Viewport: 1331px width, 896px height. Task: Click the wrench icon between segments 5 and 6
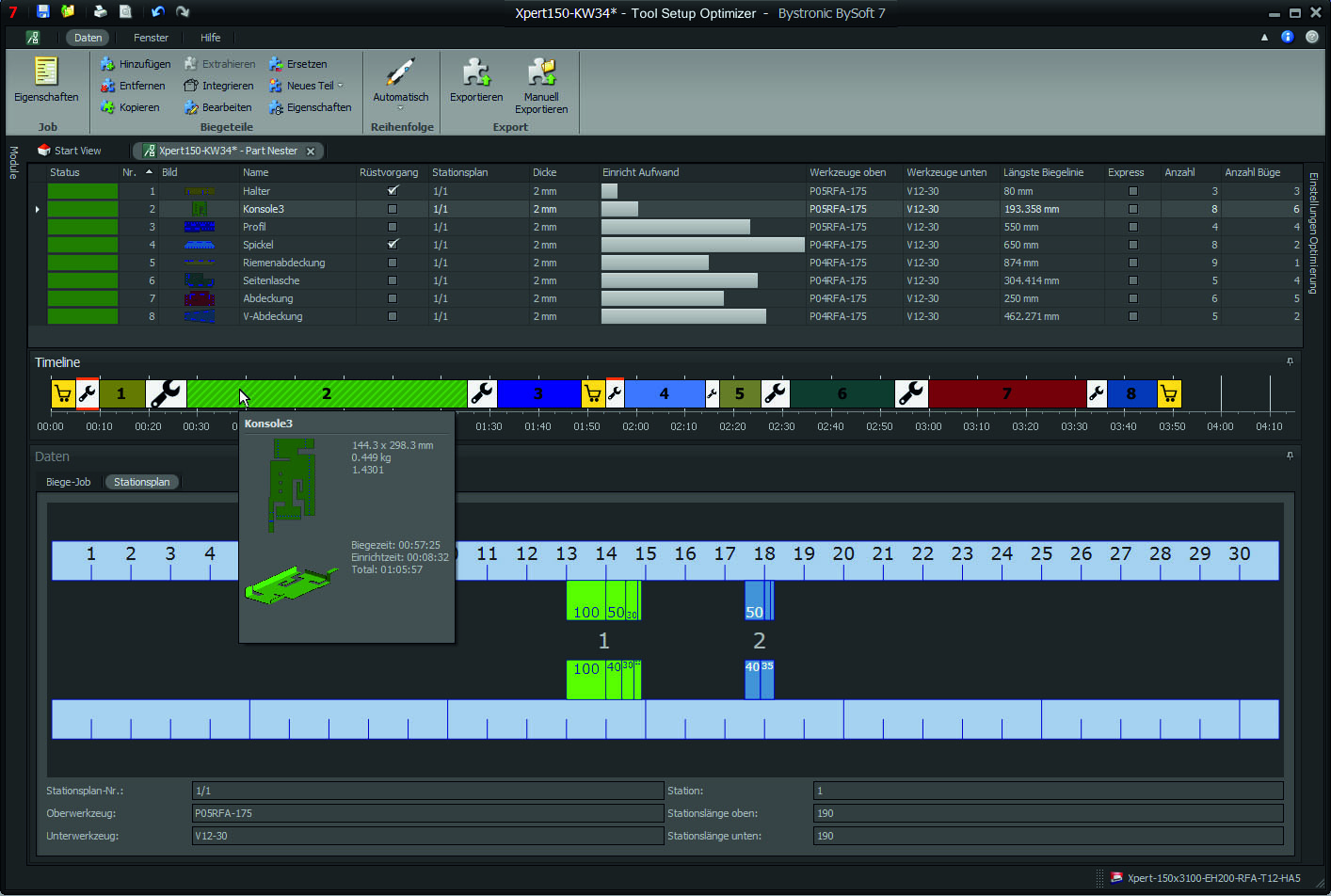[x=775, y=393]
